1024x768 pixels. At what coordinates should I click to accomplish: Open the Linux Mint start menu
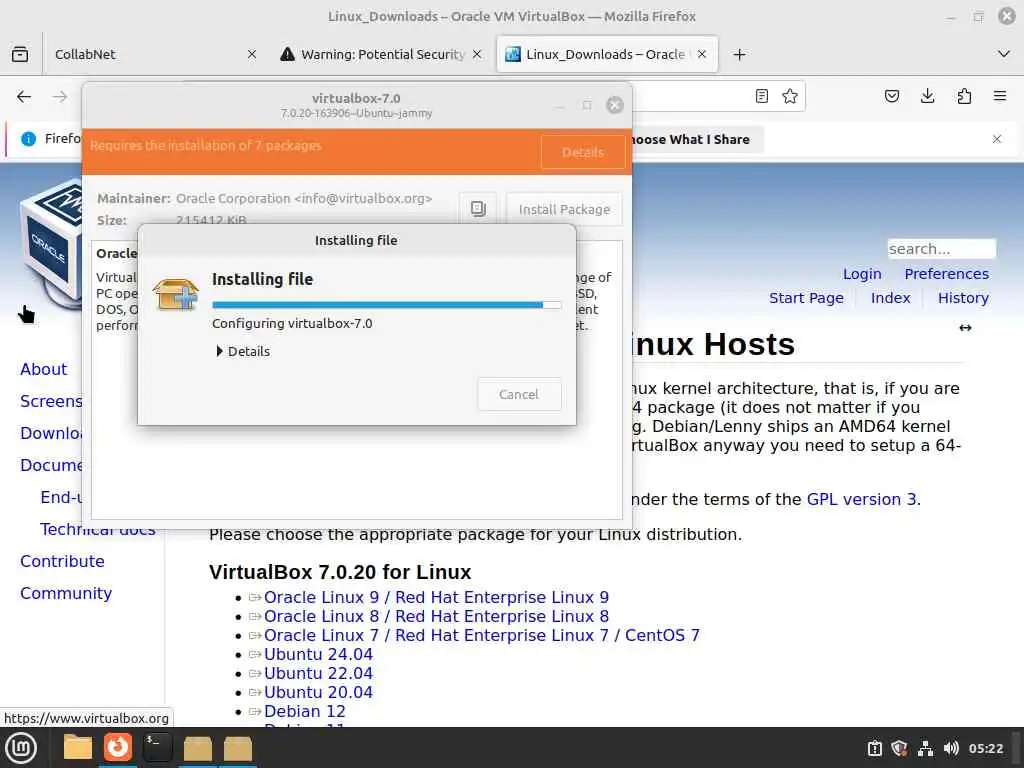click(x=21, y=748)
